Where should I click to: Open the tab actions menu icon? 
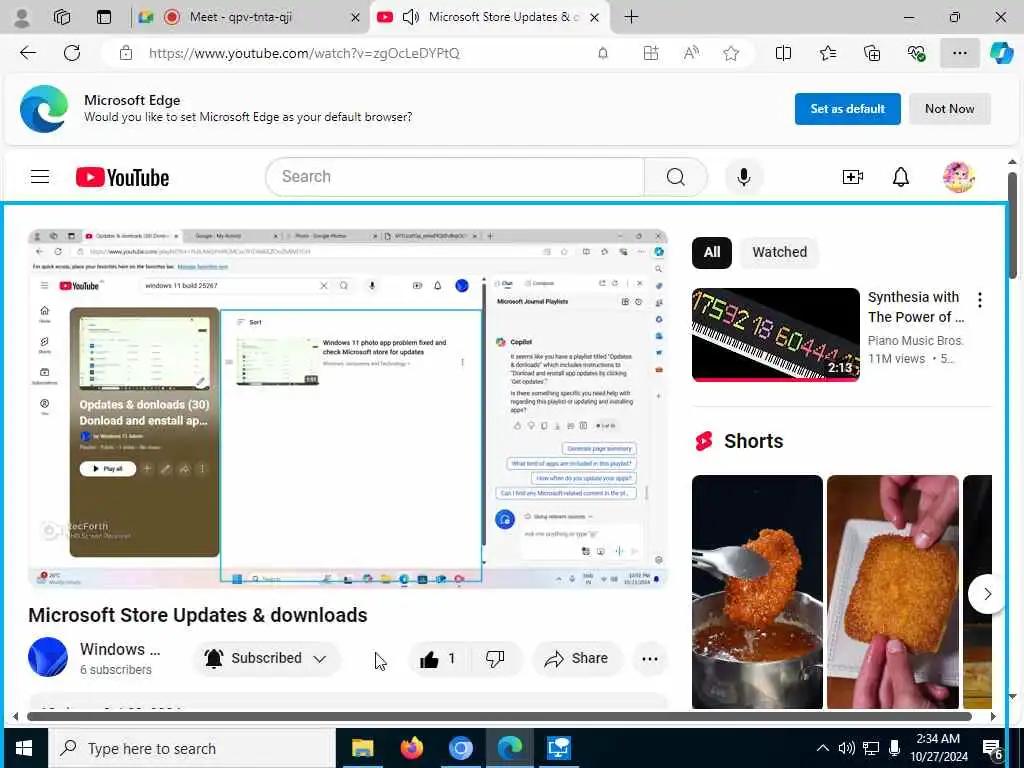(104, 18)
